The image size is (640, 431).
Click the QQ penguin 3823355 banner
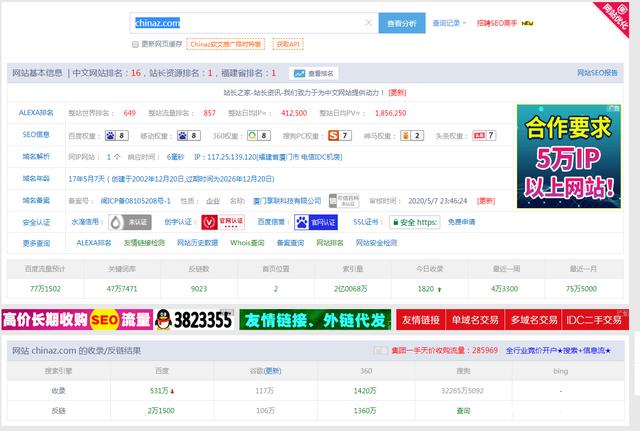pyautogui.click(x=194, y=320)
